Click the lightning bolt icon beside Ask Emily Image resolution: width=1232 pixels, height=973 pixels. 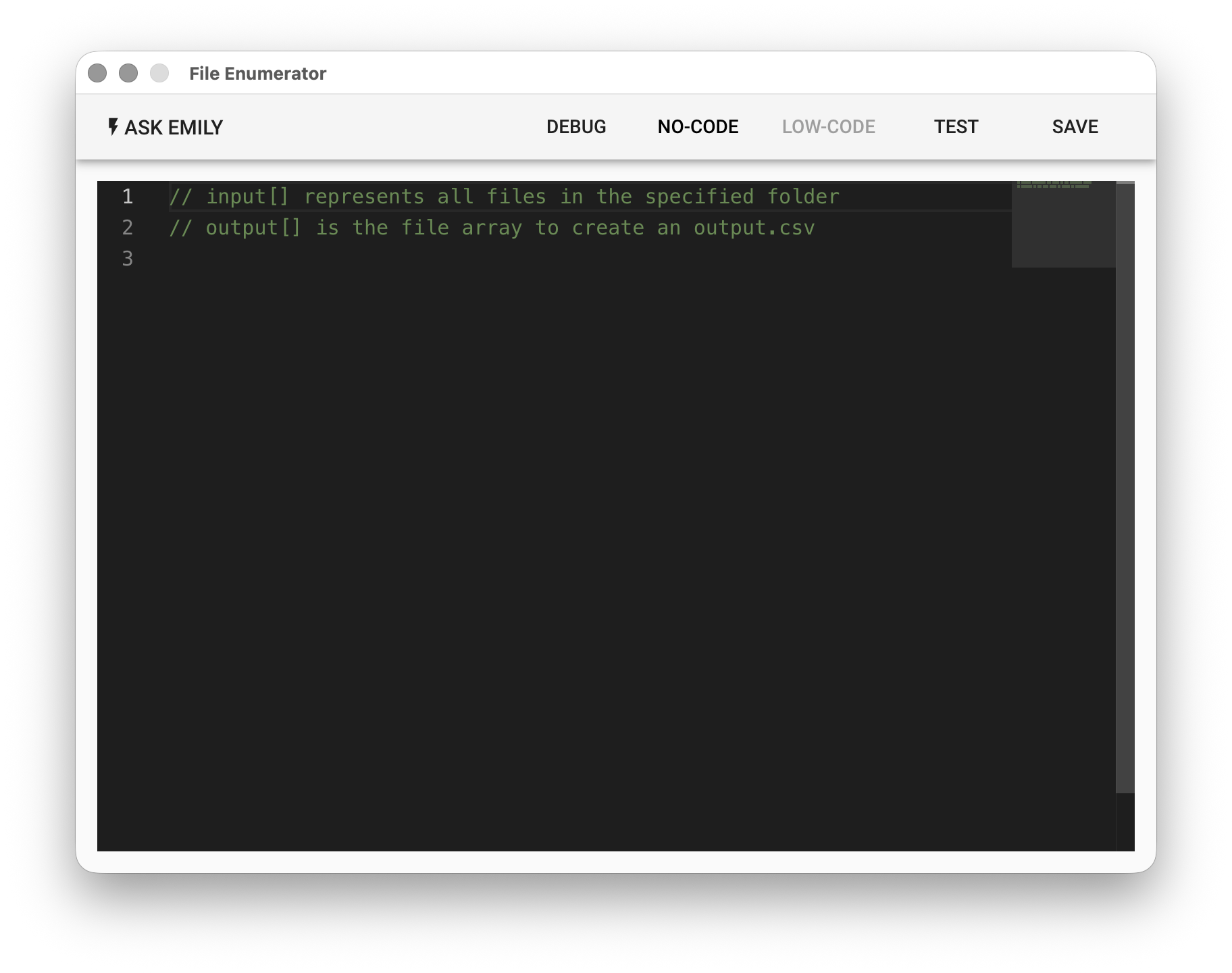pyautogui.click(x=113, y=126)
